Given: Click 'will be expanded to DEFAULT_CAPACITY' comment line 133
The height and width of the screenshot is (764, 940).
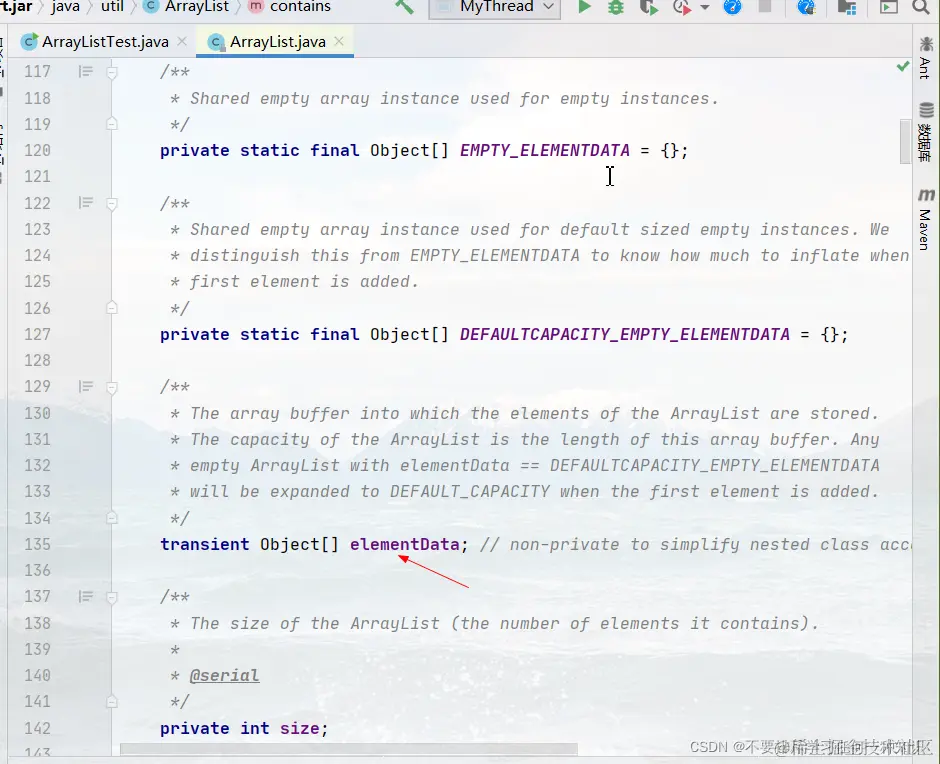Looking at the screenshot, I should pos(370,492).
